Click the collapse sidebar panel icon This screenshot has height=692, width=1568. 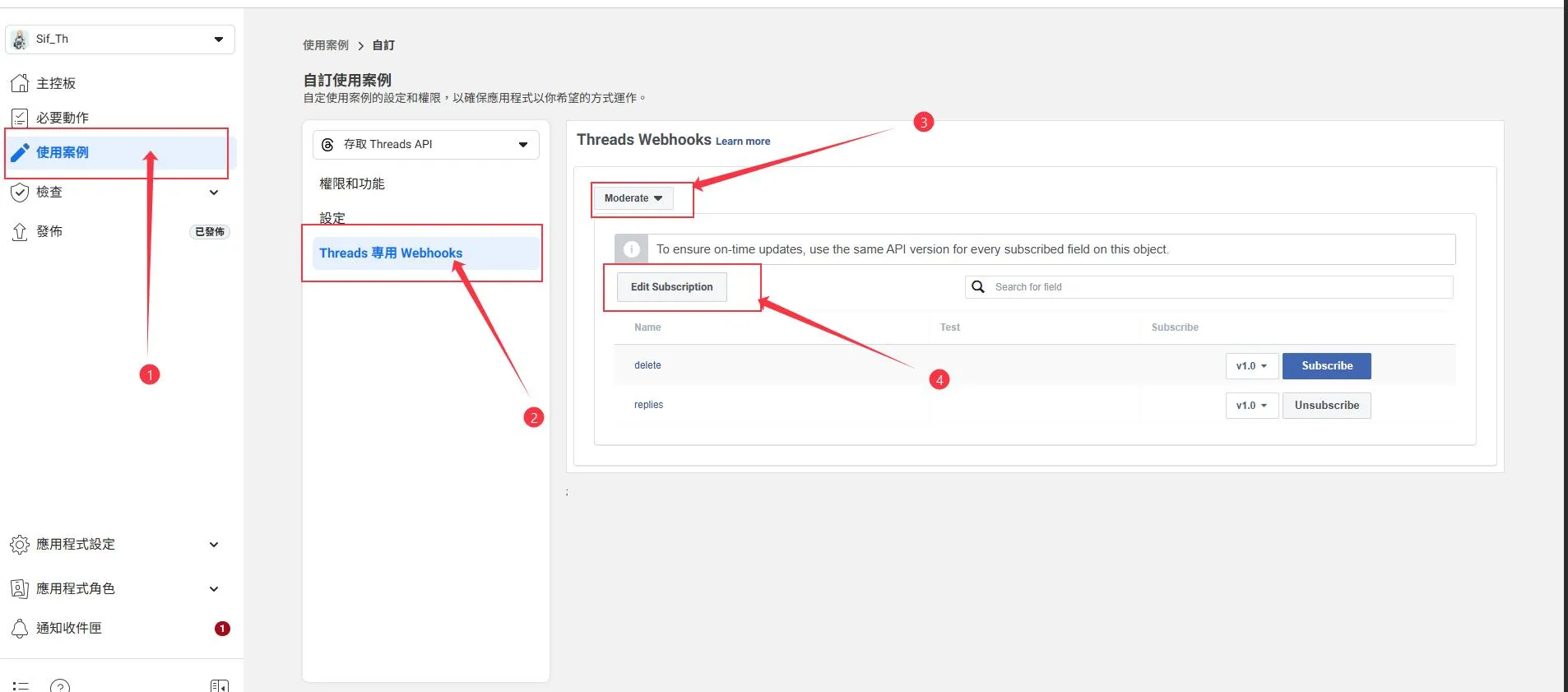[220, 685]
